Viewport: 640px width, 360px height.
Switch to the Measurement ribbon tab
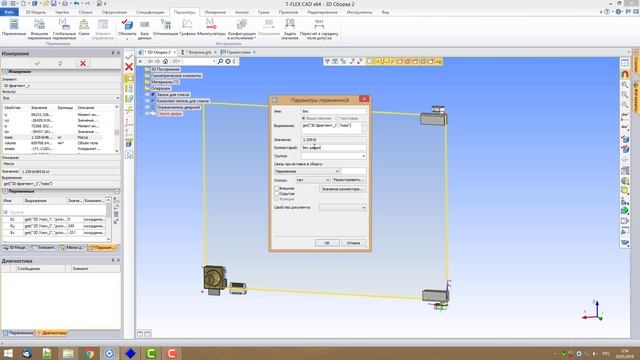click(x=215, y=12)
